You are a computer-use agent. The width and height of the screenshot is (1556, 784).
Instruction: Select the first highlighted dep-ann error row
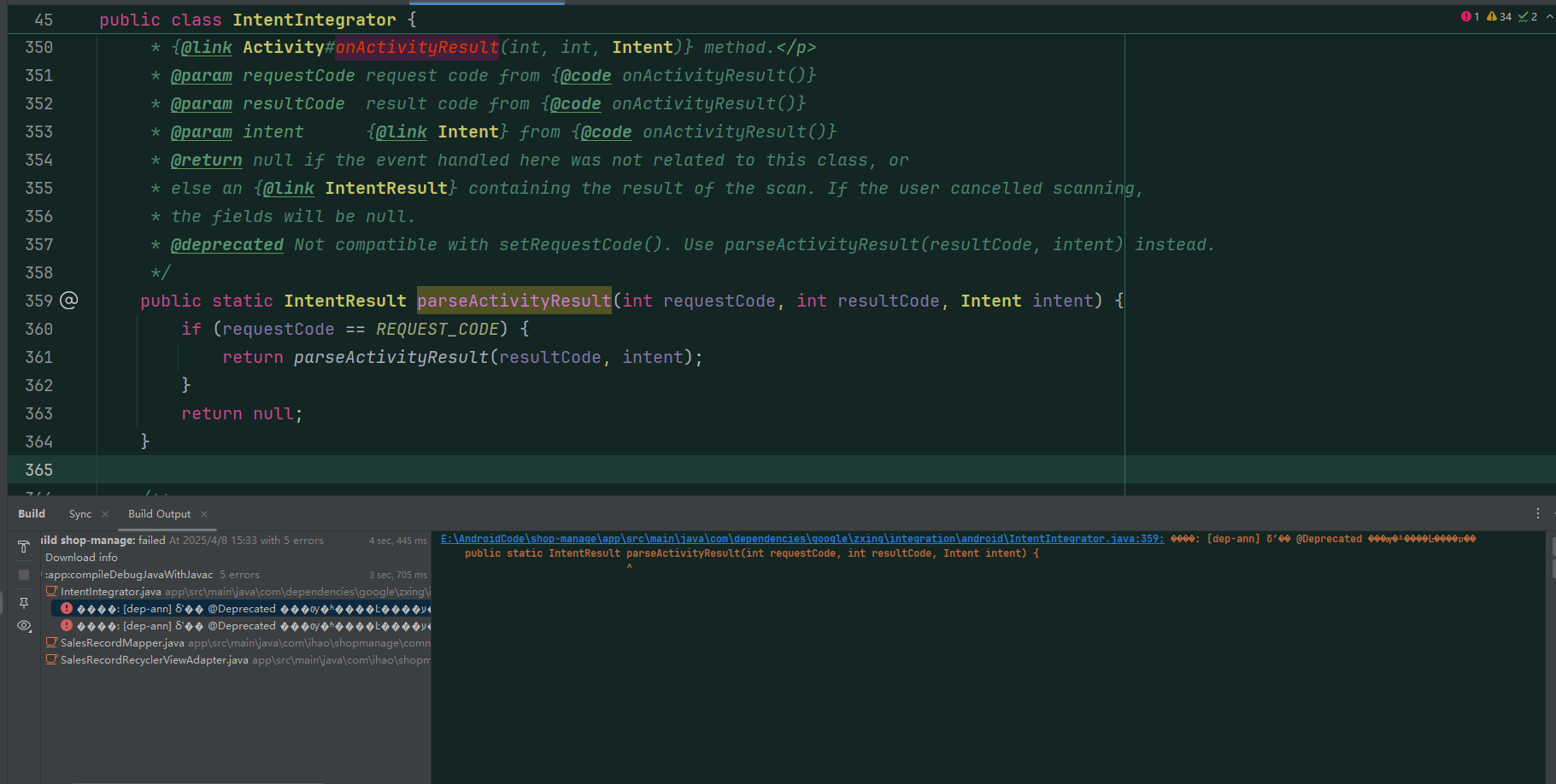pyautogui.click(x=241, y=609)
